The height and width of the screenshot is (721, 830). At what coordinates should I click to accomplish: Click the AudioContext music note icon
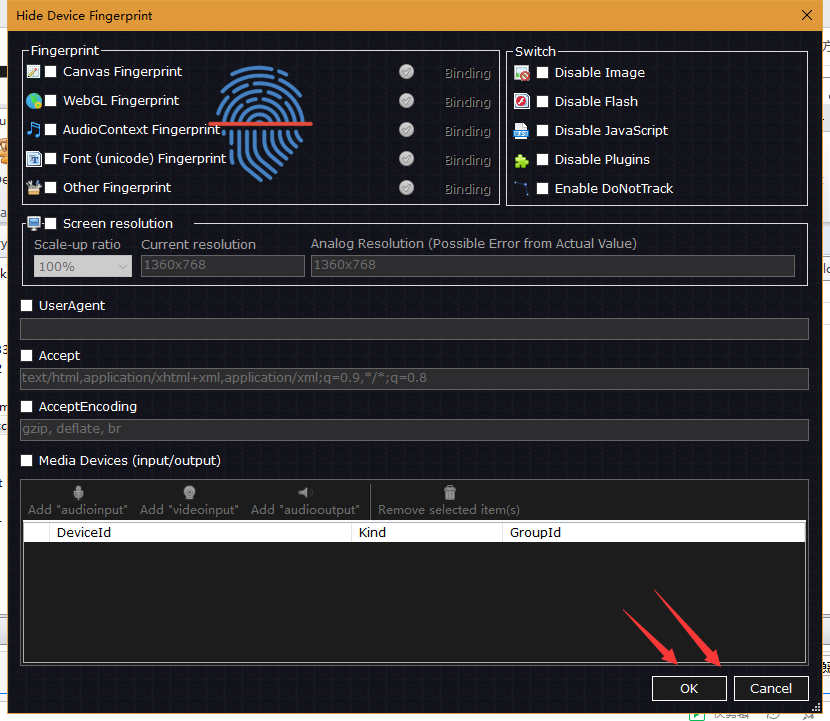pyautogui.click(x=33, y=130)
